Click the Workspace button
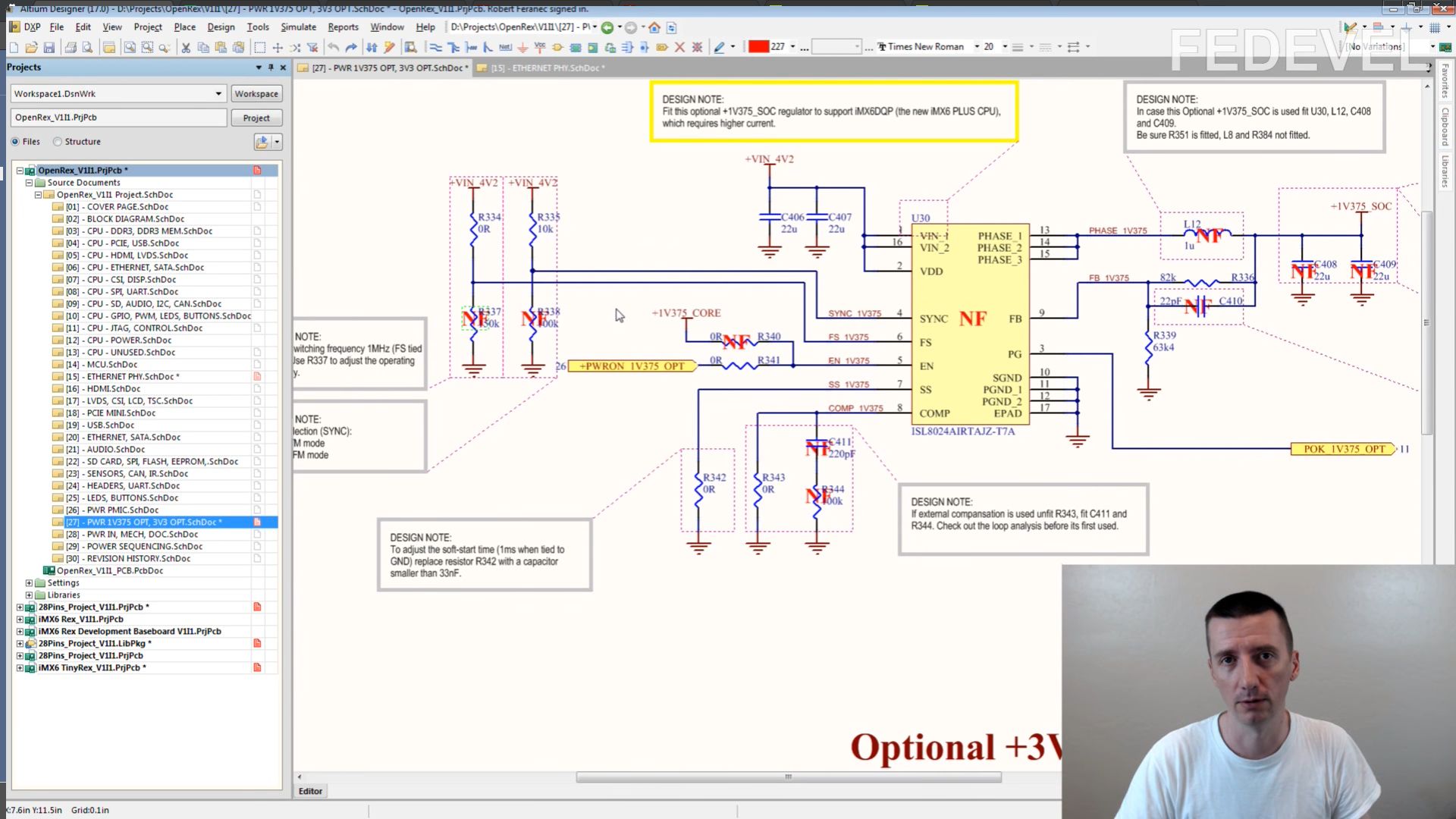 click(x=256, y=94)
